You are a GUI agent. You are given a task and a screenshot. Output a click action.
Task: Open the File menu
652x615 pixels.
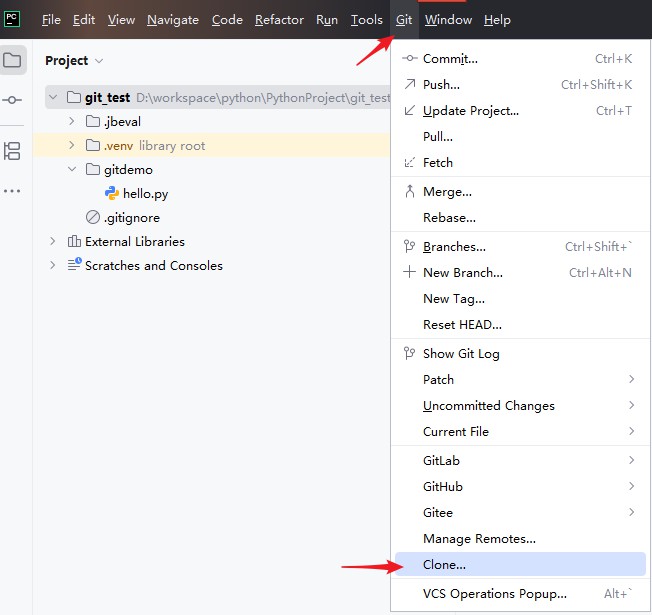(x=51, y=20)
